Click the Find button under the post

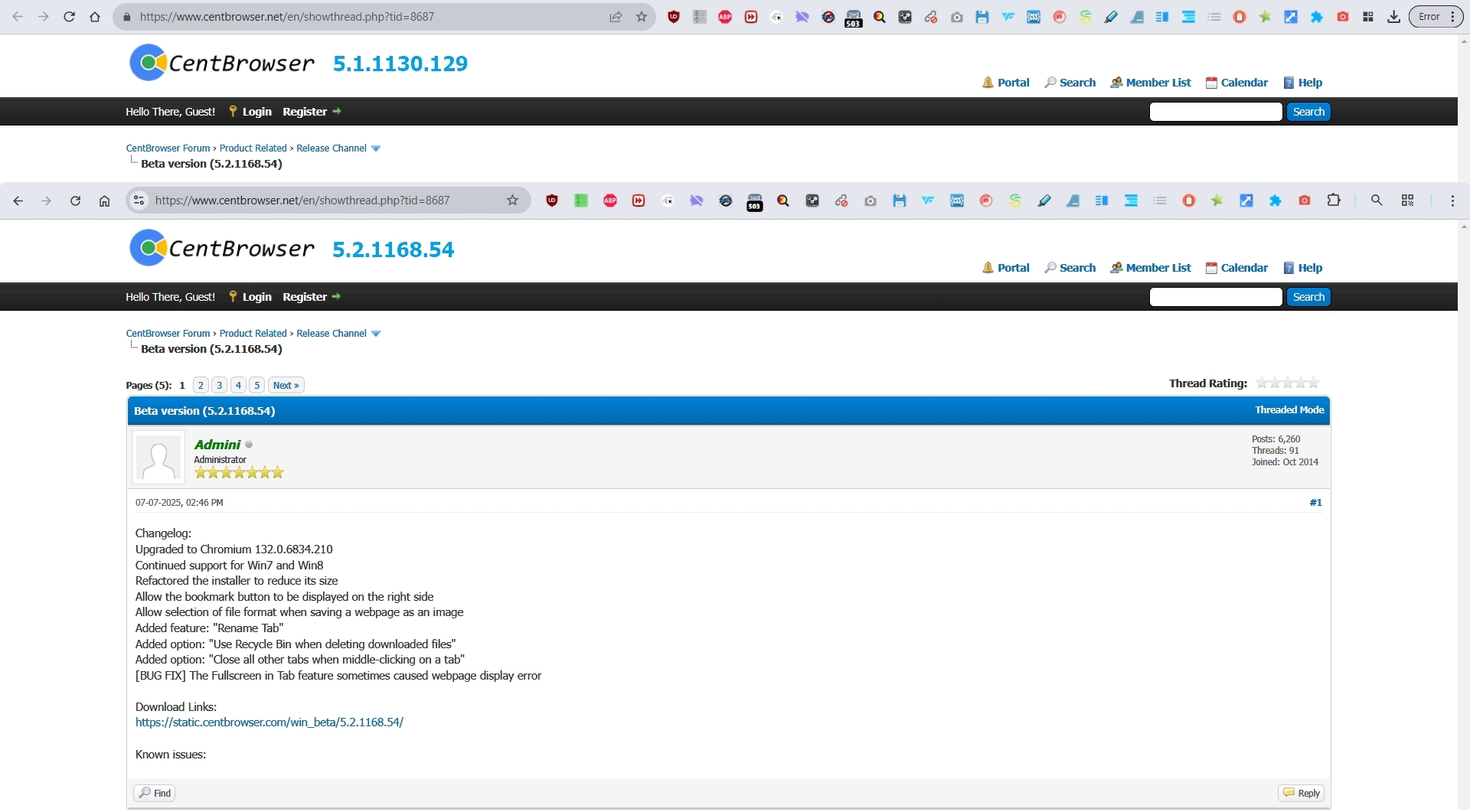[x=155, y=793]
